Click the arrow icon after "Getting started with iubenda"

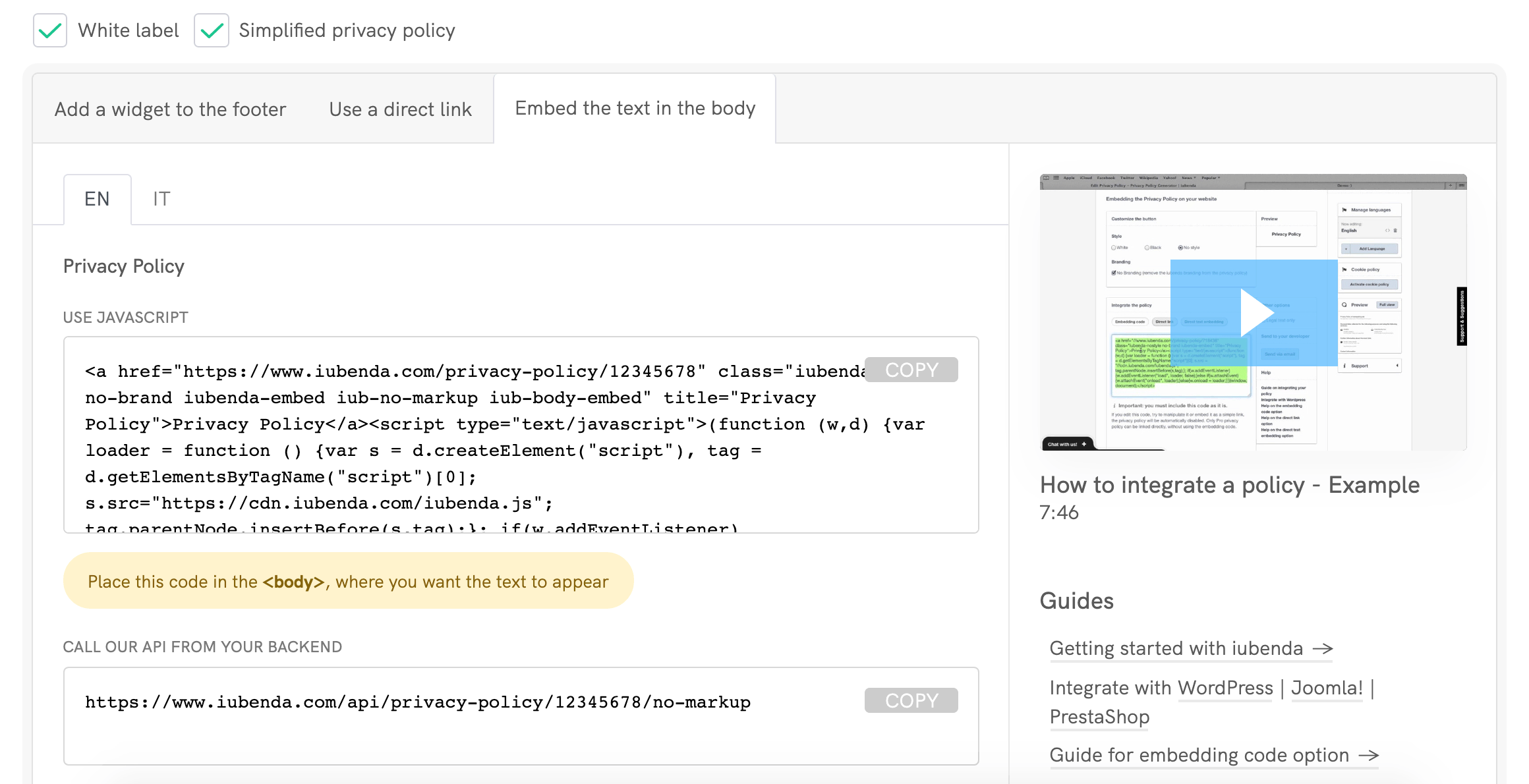[x=1323, y=649]
